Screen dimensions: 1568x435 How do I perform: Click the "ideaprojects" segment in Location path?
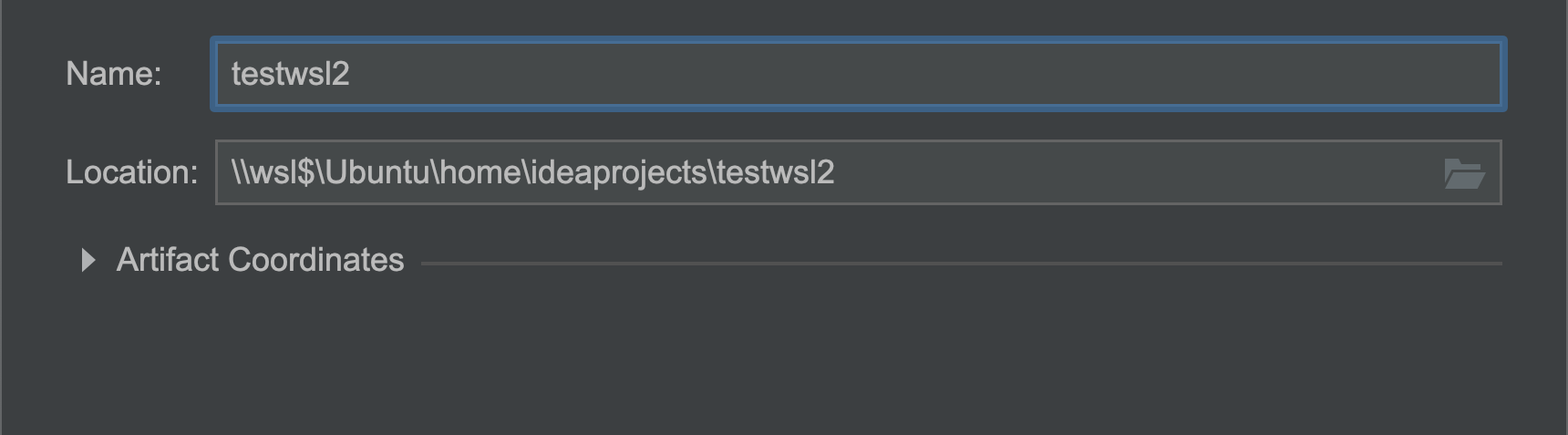(x=618, y=172)
